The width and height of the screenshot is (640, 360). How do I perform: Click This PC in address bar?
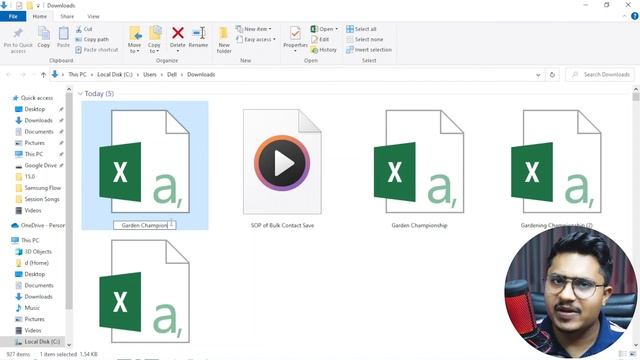click(77, 74)
